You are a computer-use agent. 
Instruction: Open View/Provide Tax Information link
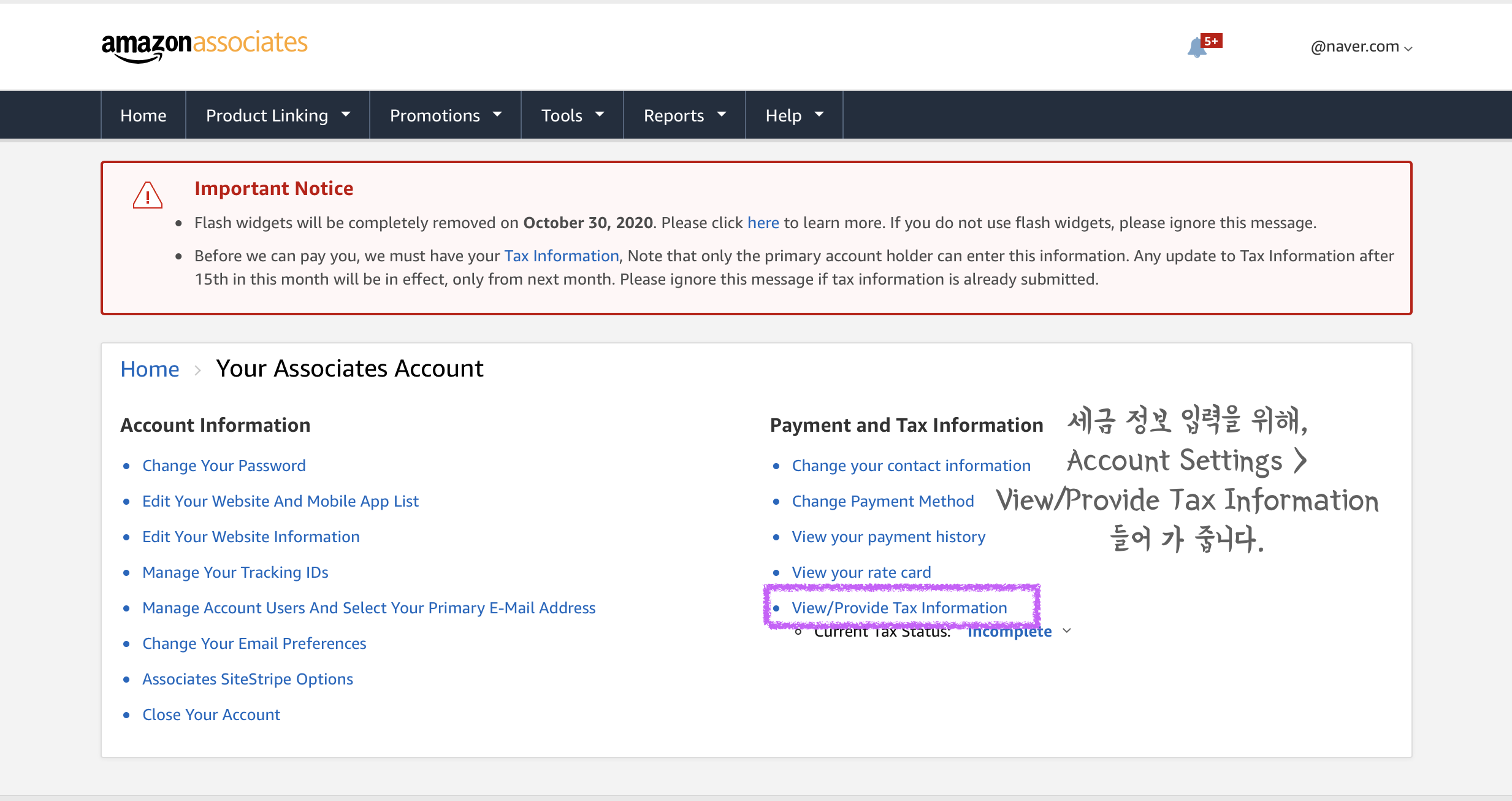pyautogui.click(x=899, y=608)
